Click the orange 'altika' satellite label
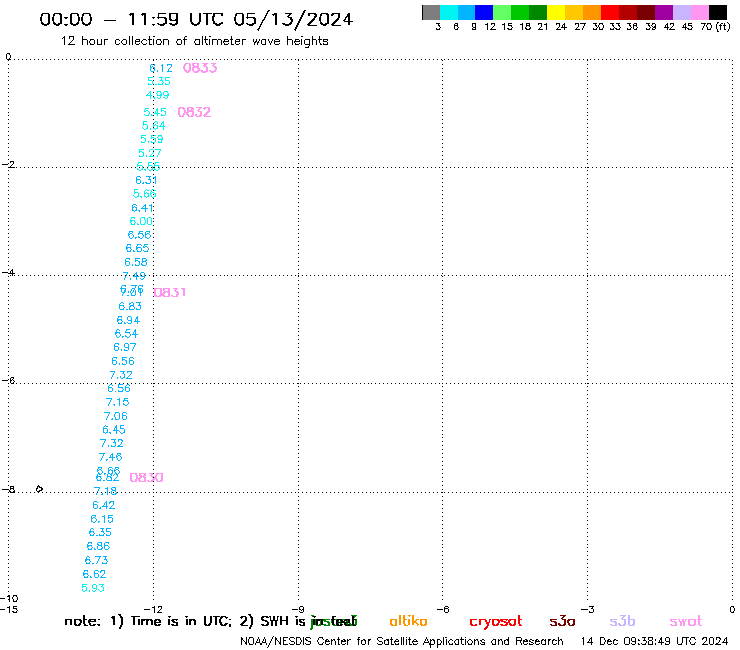740x650 pixels. click(408, 621)
